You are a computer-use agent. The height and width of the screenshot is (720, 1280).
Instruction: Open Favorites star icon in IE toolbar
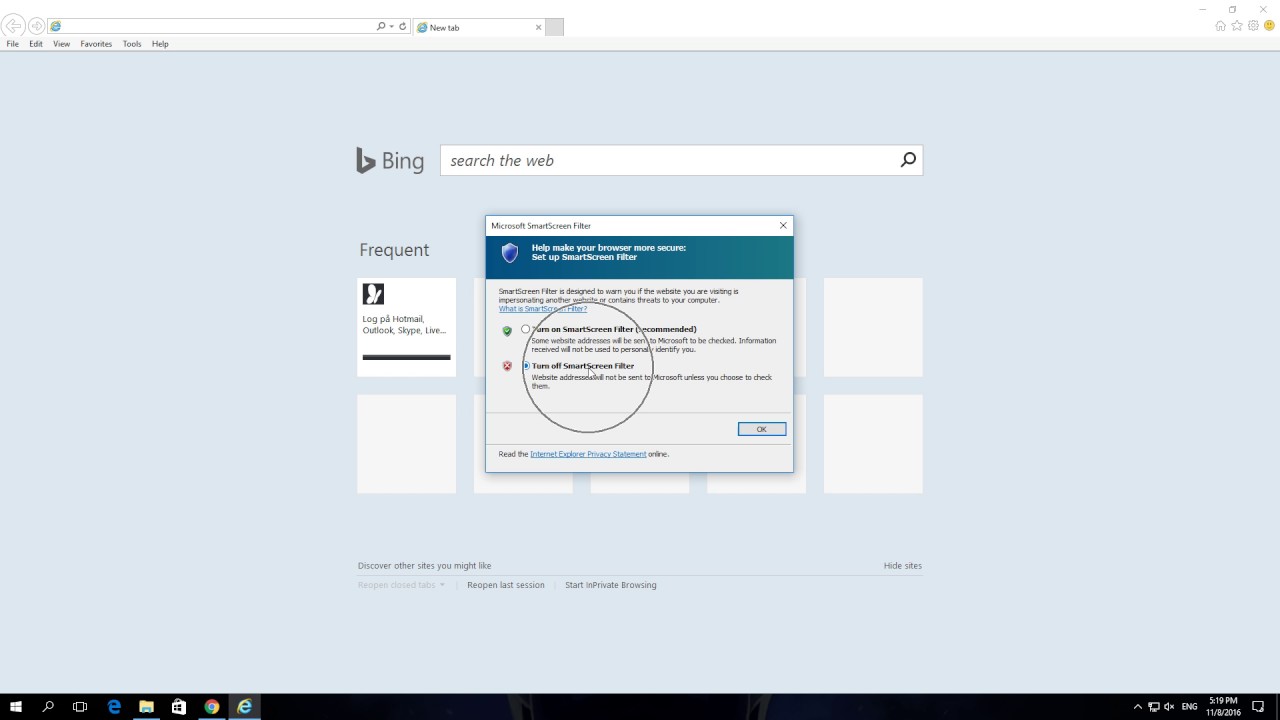click(x=1237, y=26)
